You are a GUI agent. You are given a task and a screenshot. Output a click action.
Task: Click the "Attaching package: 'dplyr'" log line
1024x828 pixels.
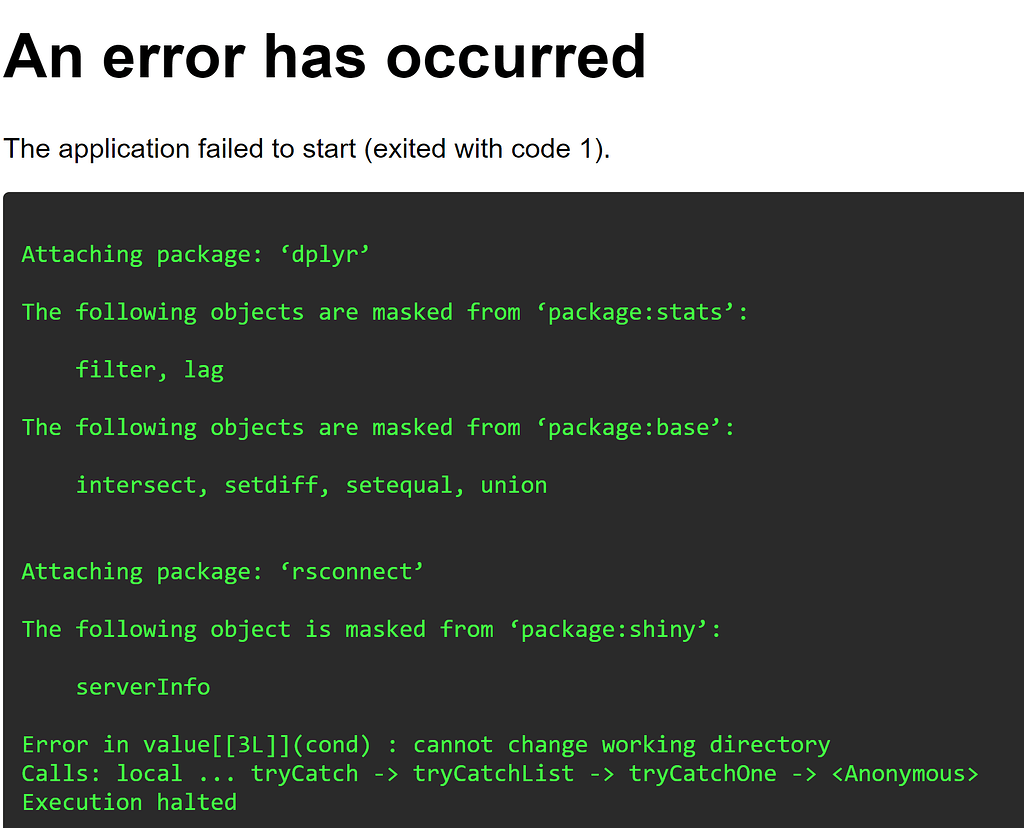click(196, 254)
